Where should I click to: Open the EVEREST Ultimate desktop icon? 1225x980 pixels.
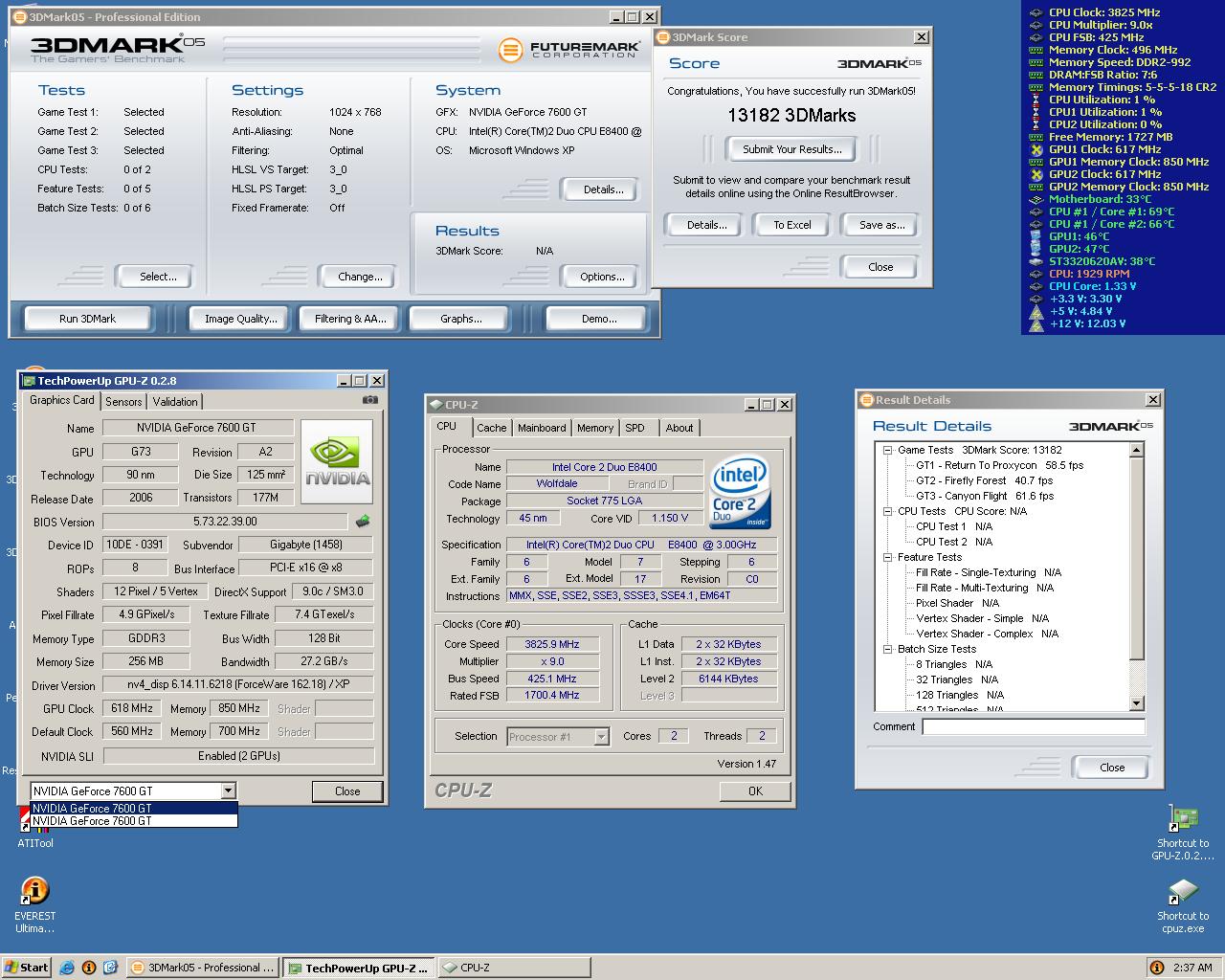(34, 905)
